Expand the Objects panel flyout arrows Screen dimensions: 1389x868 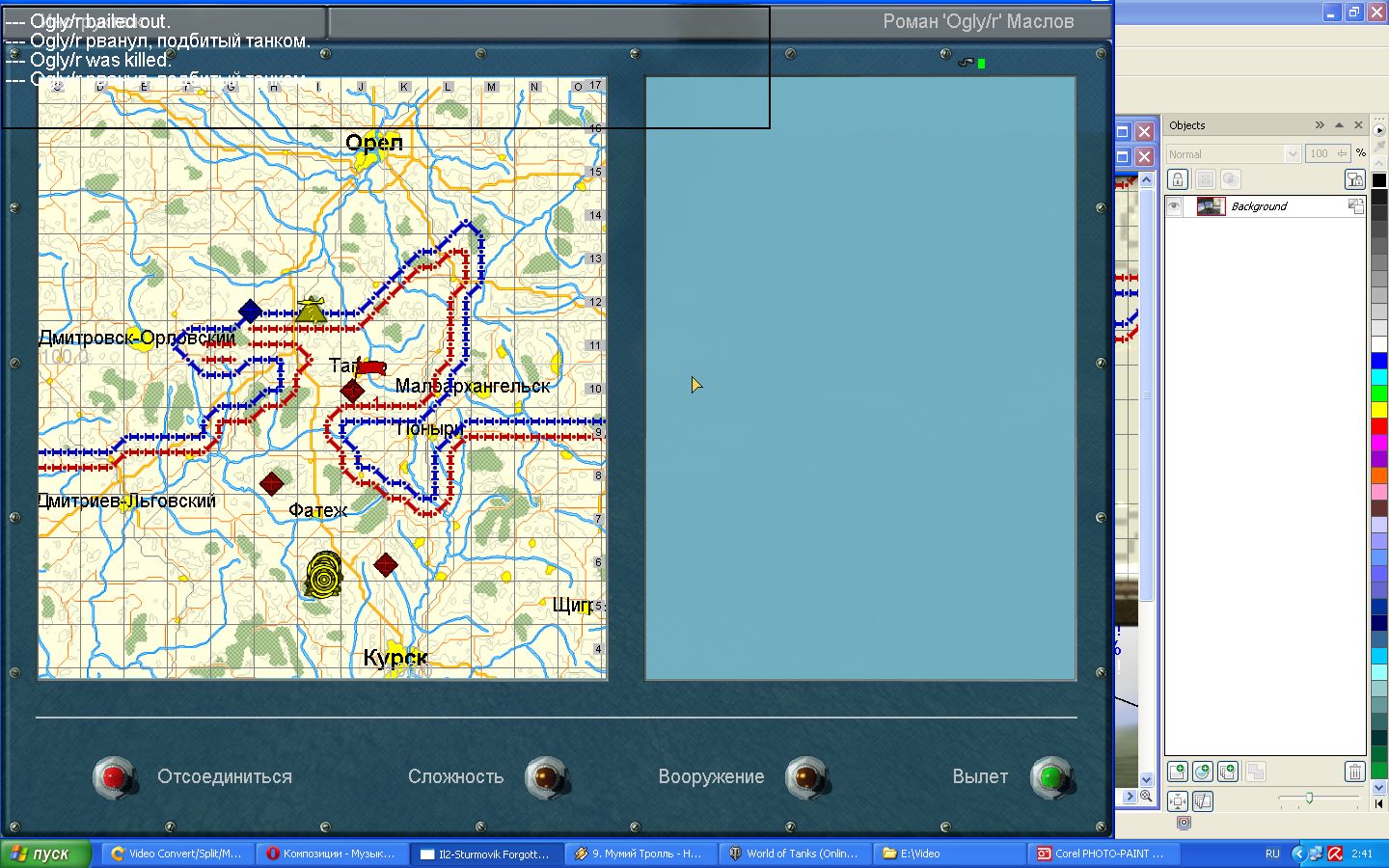[1320, 125]
